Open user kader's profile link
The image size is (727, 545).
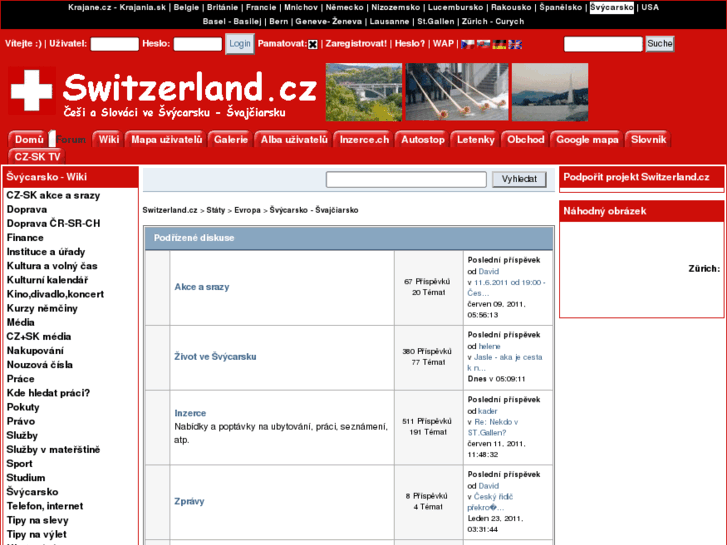pyautogui.click(x=487, y=411)
